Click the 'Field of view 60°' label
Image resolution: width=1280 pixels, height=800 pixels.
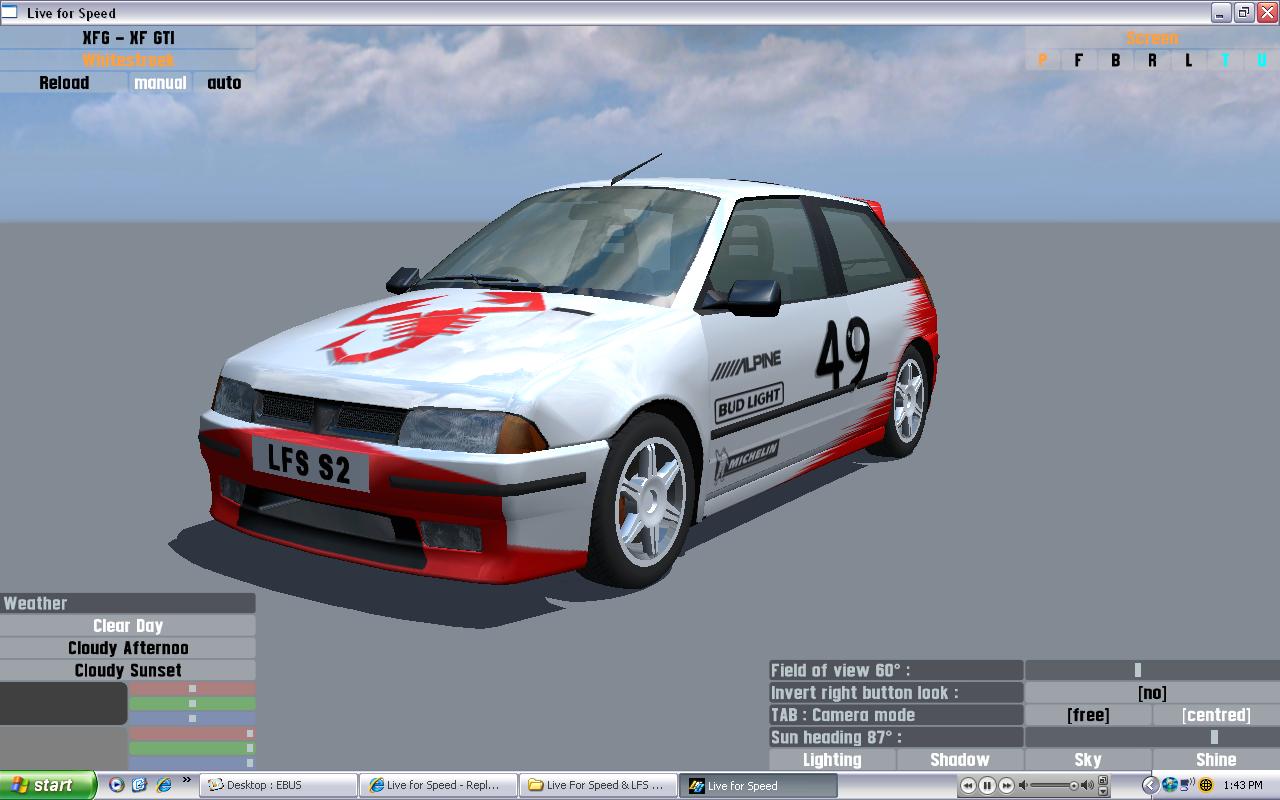[x=896, y=670]
